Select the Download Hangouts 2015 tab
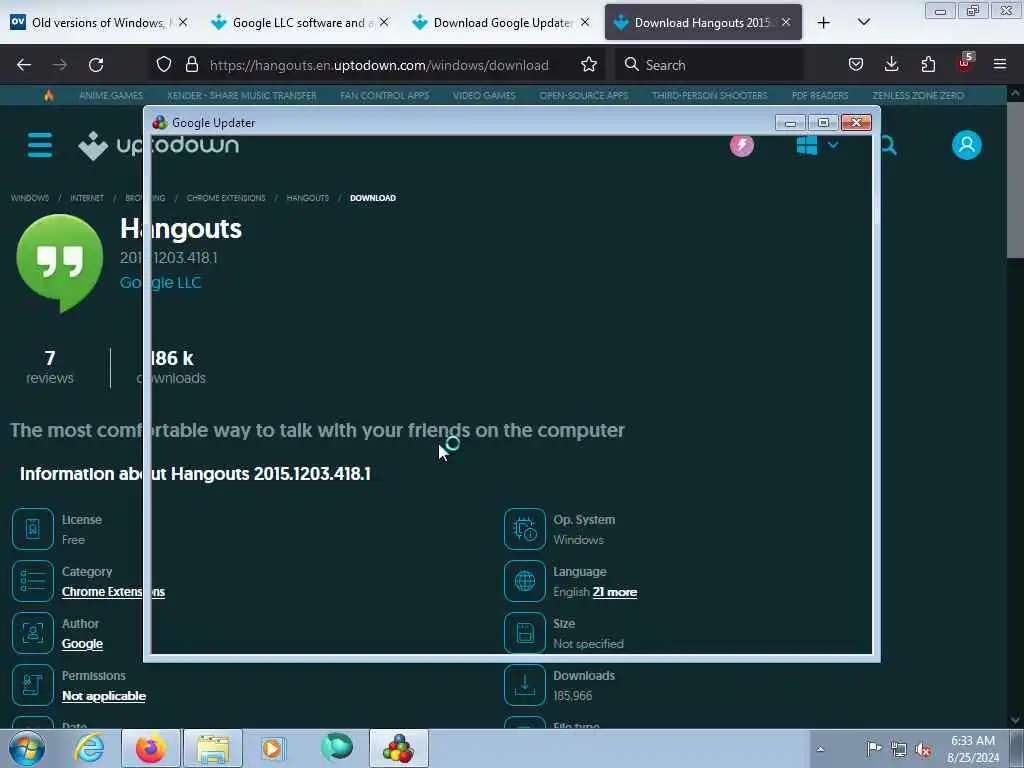Image resolution: width=1024 pixels, height=768 pixels. click(703, 22)
